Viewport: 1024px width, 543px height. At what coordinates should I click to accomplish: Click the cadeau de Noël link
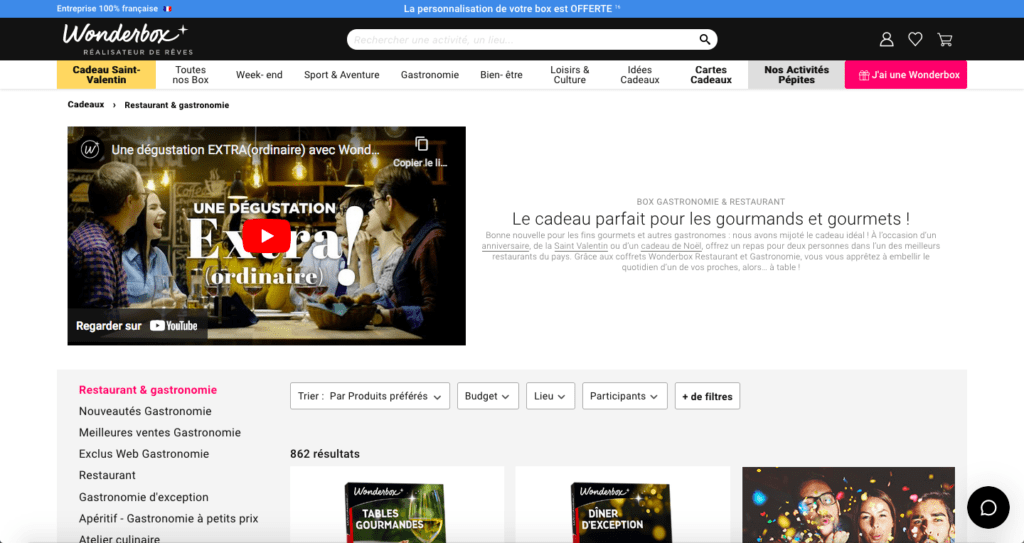tap(671, 246)
